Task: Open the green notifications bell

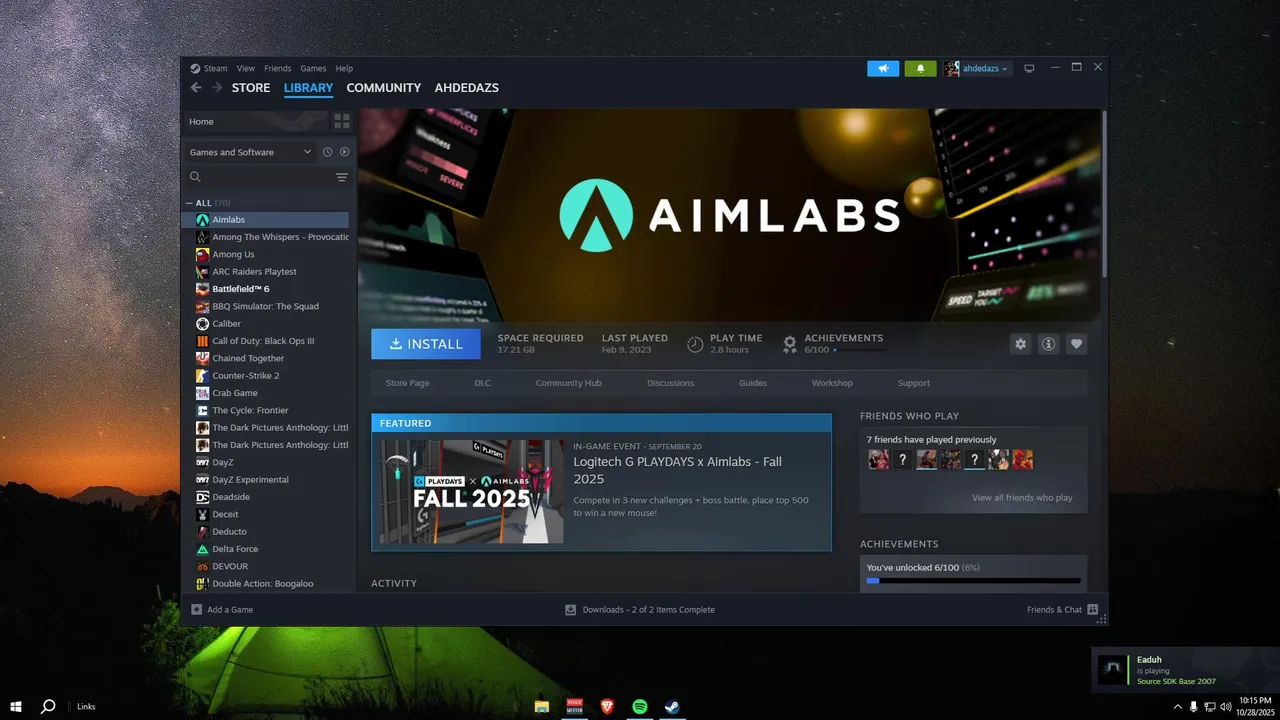Action: pos(920,68)
